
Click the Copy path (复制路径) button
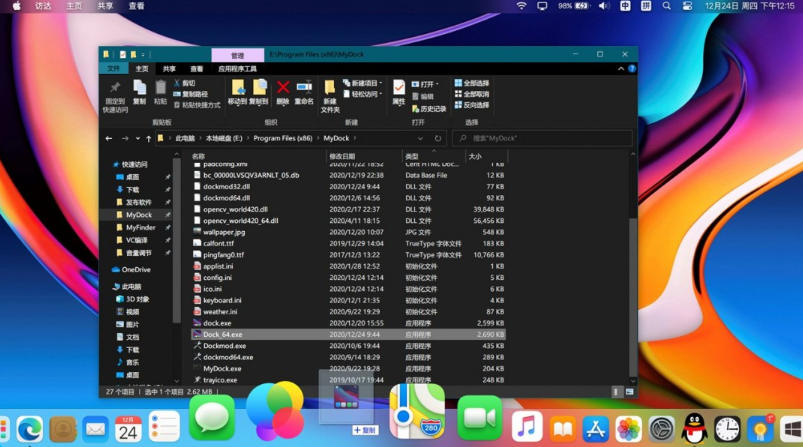[192, 94]
